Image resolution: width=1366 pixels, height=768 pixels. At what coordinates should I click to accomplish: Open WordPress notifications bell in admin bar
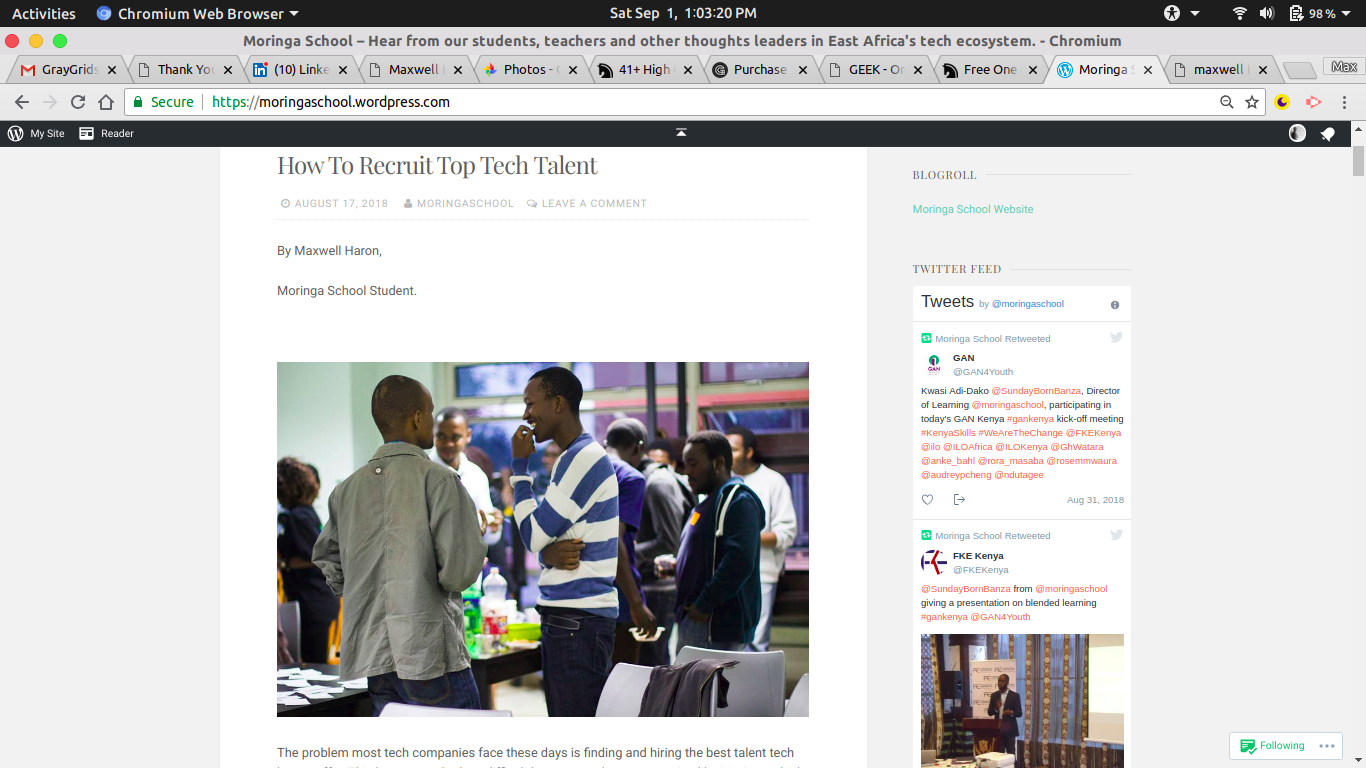click(x=1328, y=133)
